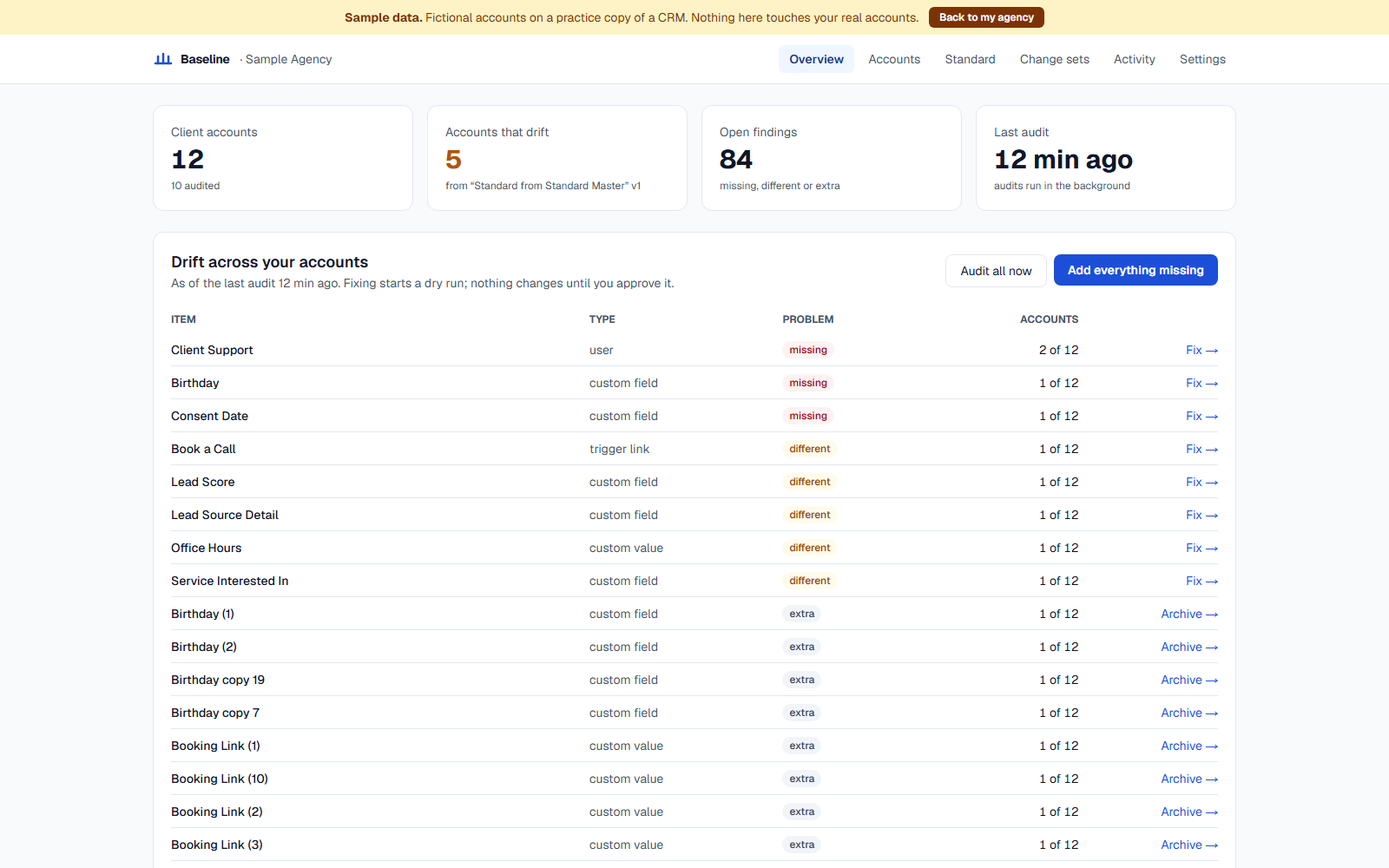Open the Overview tab
Image resolution: width=1389 pixels, height=868 pixels.
point(816,59)
